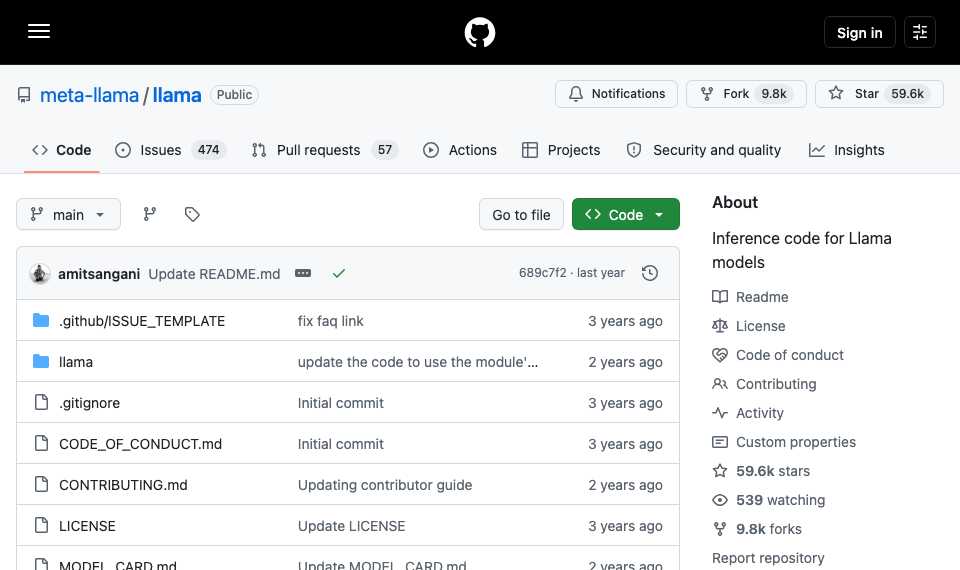Screen dimensions: 960x570
Task: Open the Contributing link in About
Action: (x=764, y=384)
